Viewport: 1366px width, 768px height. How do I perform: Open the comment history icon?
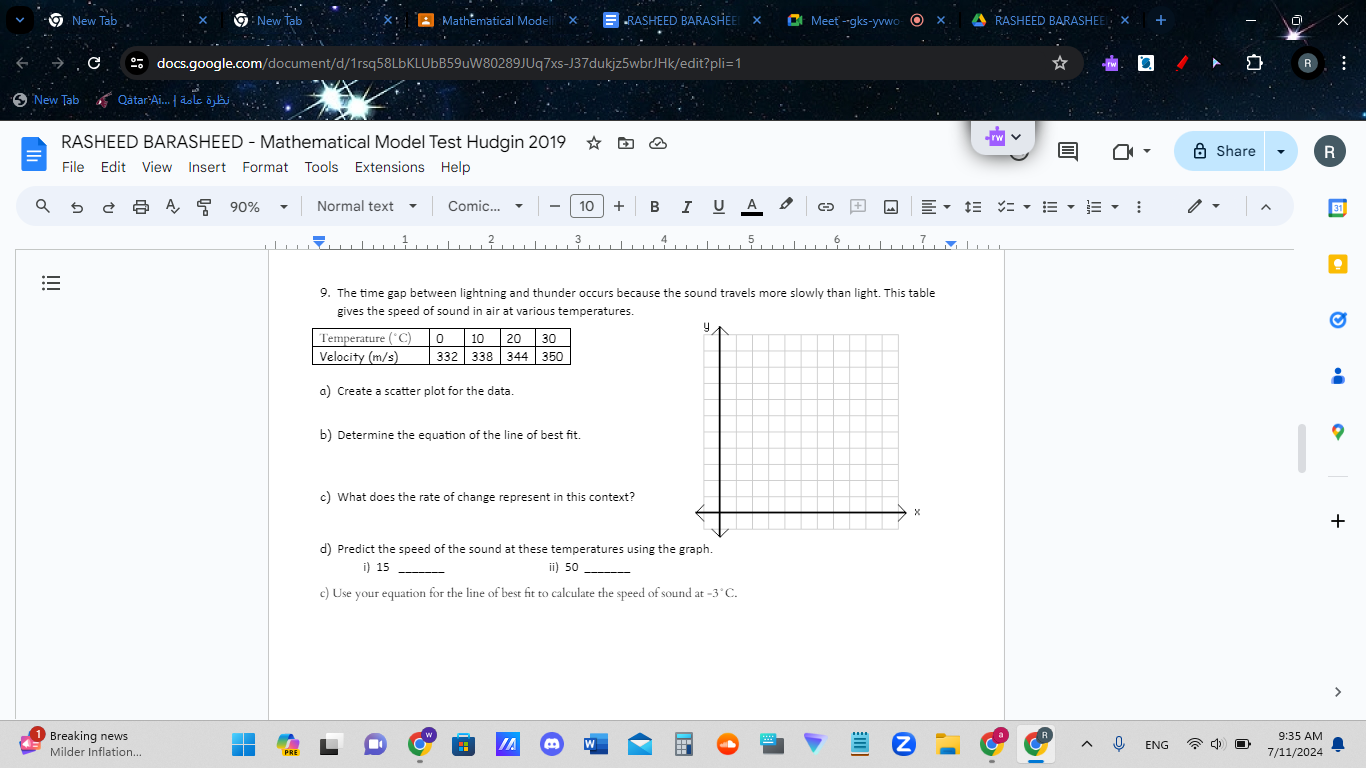(x=1068, y=151)
